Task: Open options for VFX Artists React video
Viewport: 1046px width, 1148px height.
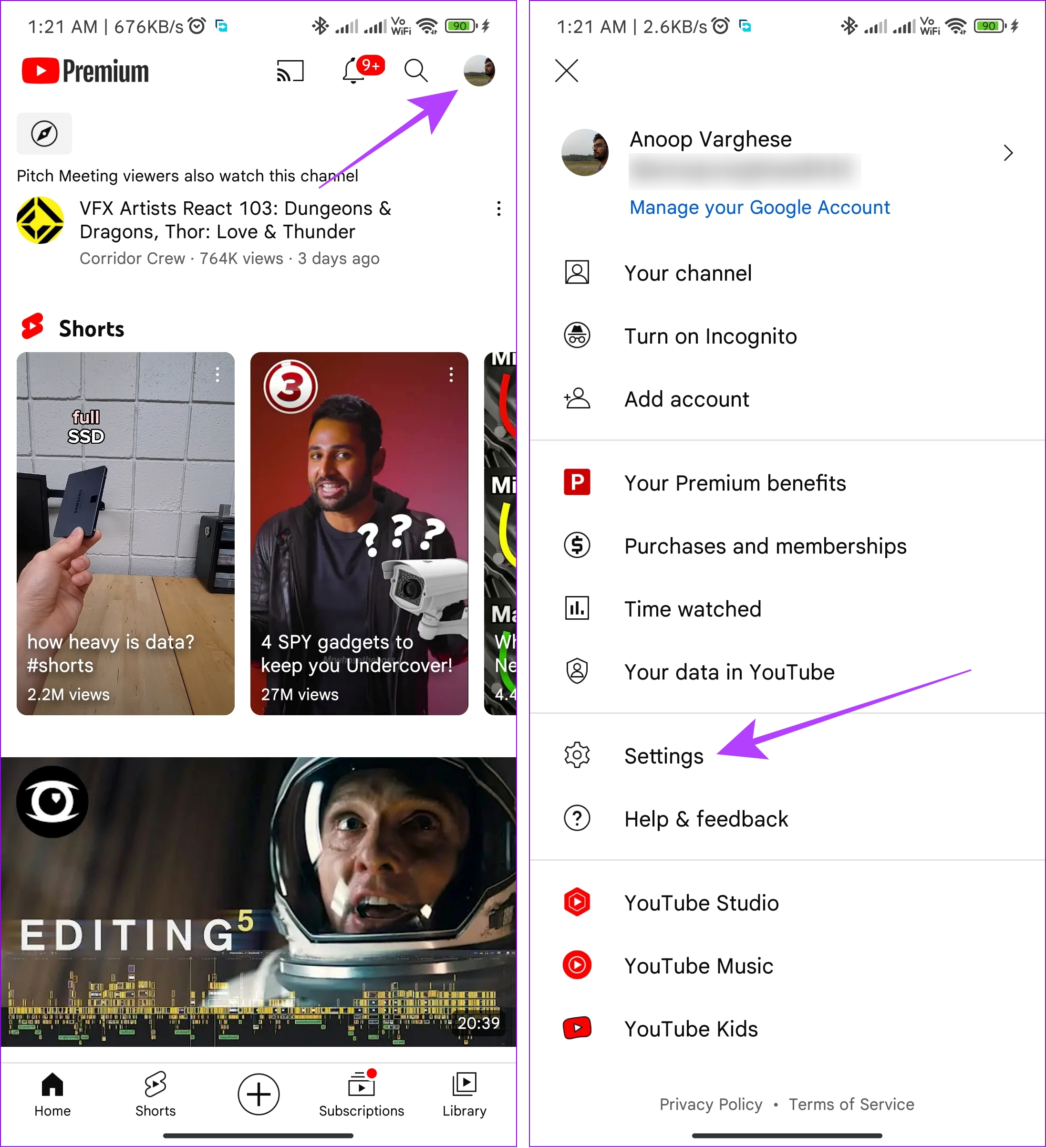Action: pyautogui.click(x=498, y=209)
